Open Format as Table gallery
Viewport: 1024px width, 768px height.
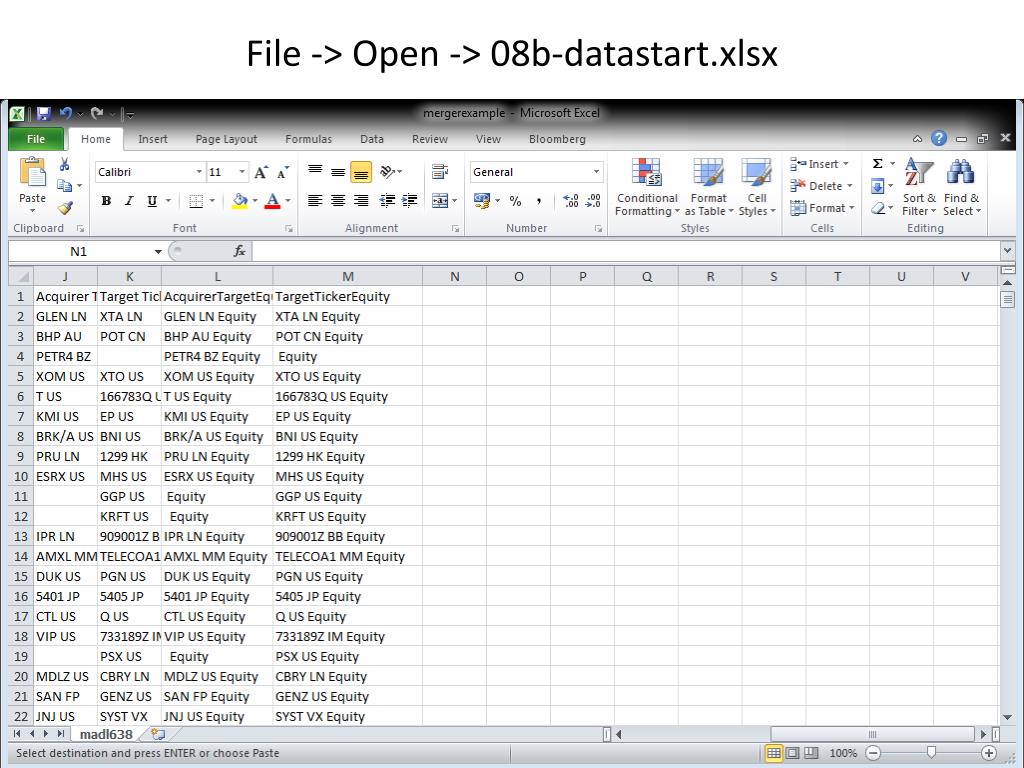(709, 187)
